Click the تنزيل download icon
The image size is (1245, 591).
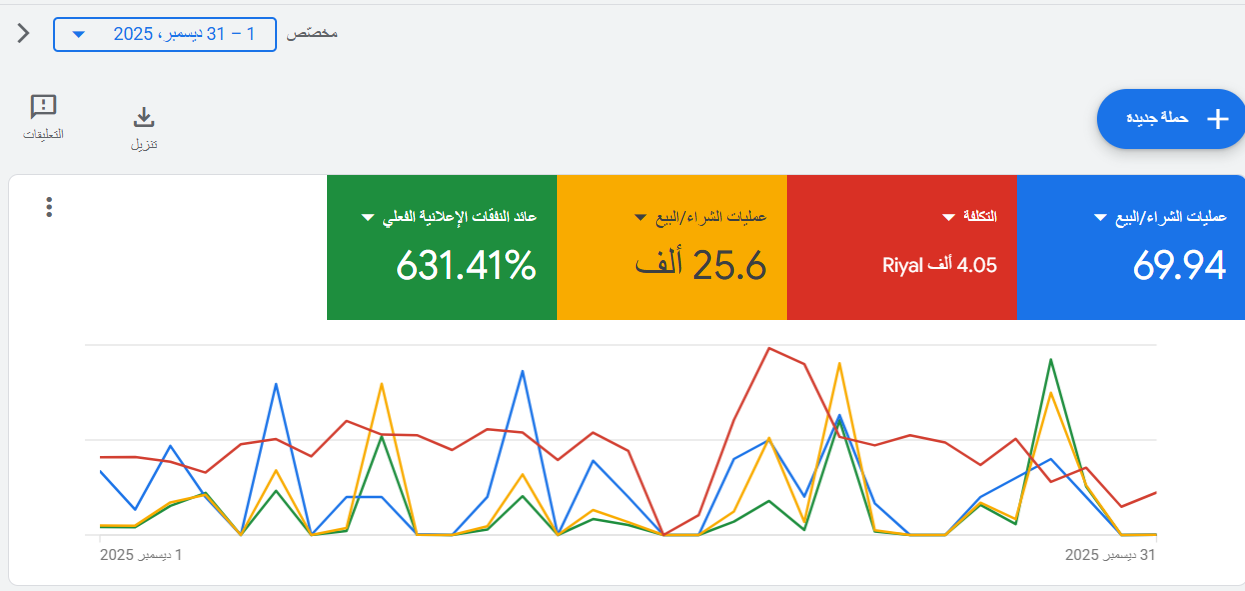click(x=144, y=117)
